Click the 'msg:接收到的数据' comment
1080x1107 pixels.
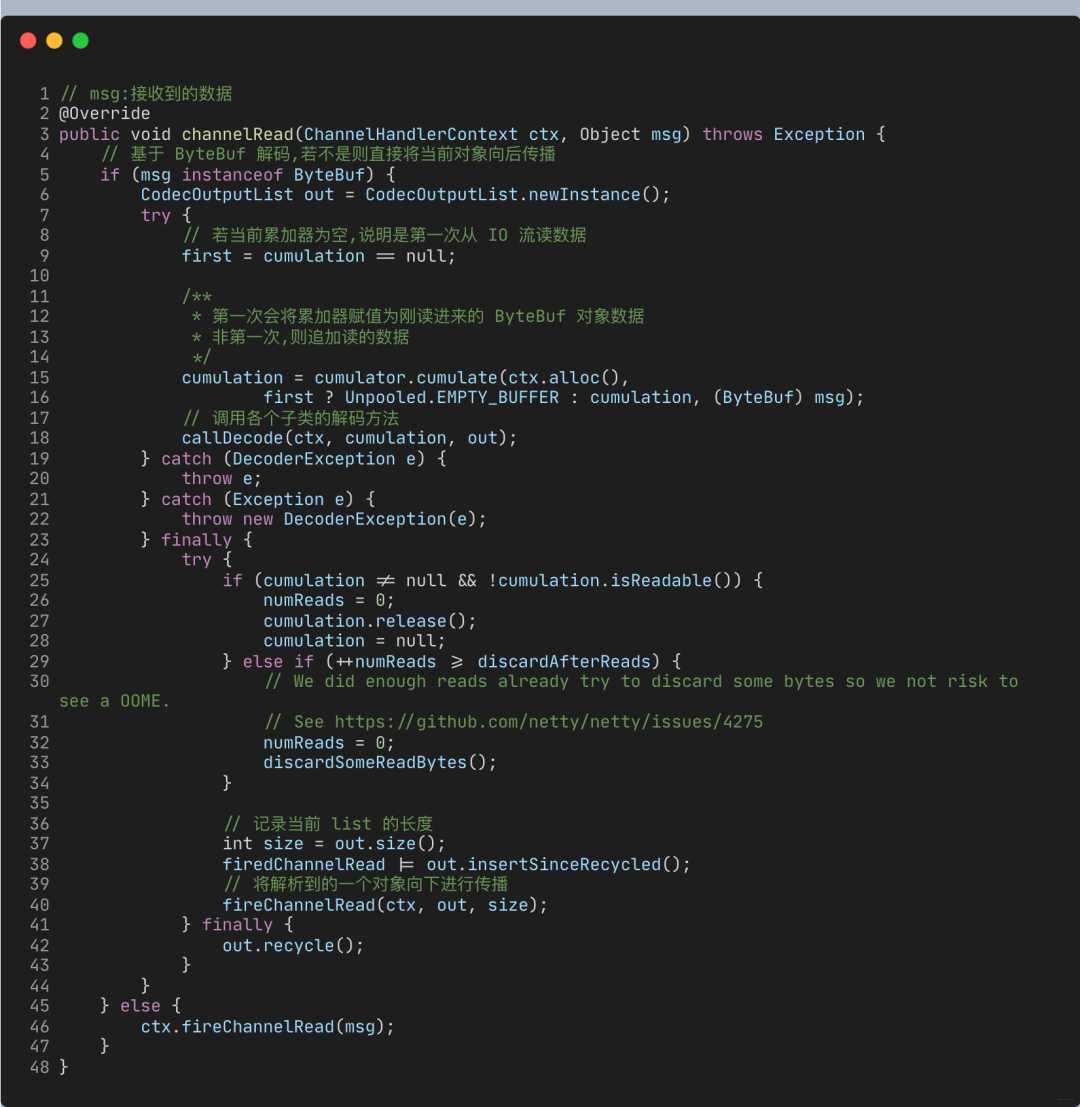coord(160,94)
